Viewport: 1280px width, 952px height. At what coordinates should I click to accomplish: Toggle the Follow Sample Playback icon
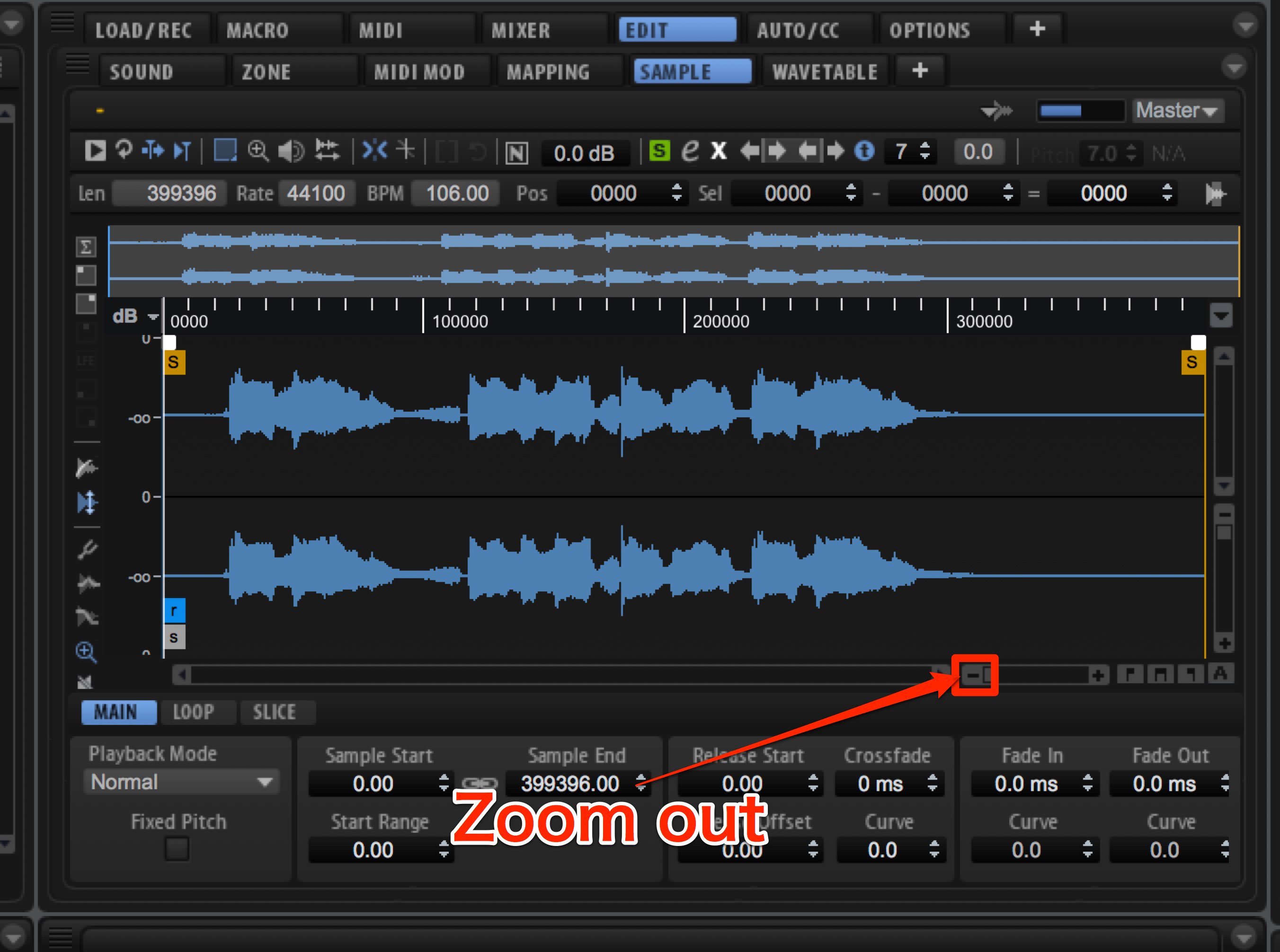pos(182,151)
